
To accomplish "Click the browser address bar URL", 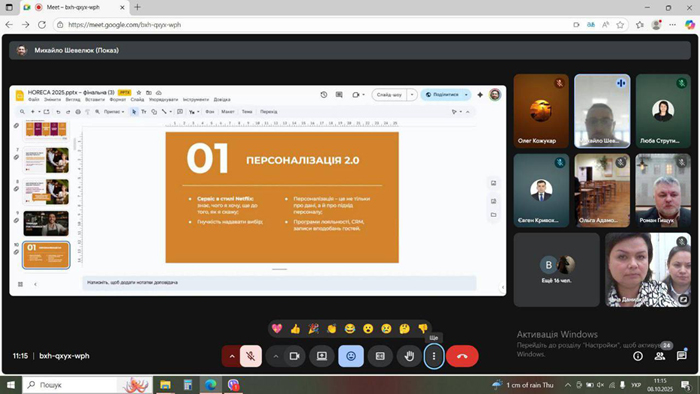I will pyautogui.click(x=125, y=25).
